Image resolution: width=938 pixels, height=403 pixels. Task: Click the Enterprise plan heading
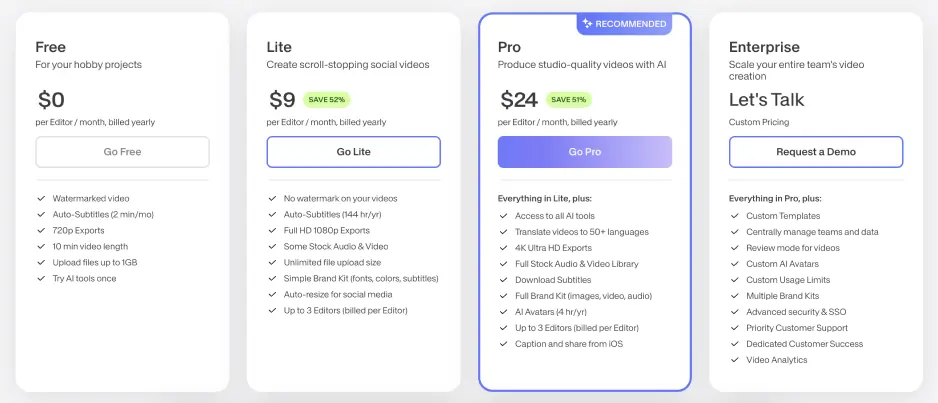click(x=764, y=47)
